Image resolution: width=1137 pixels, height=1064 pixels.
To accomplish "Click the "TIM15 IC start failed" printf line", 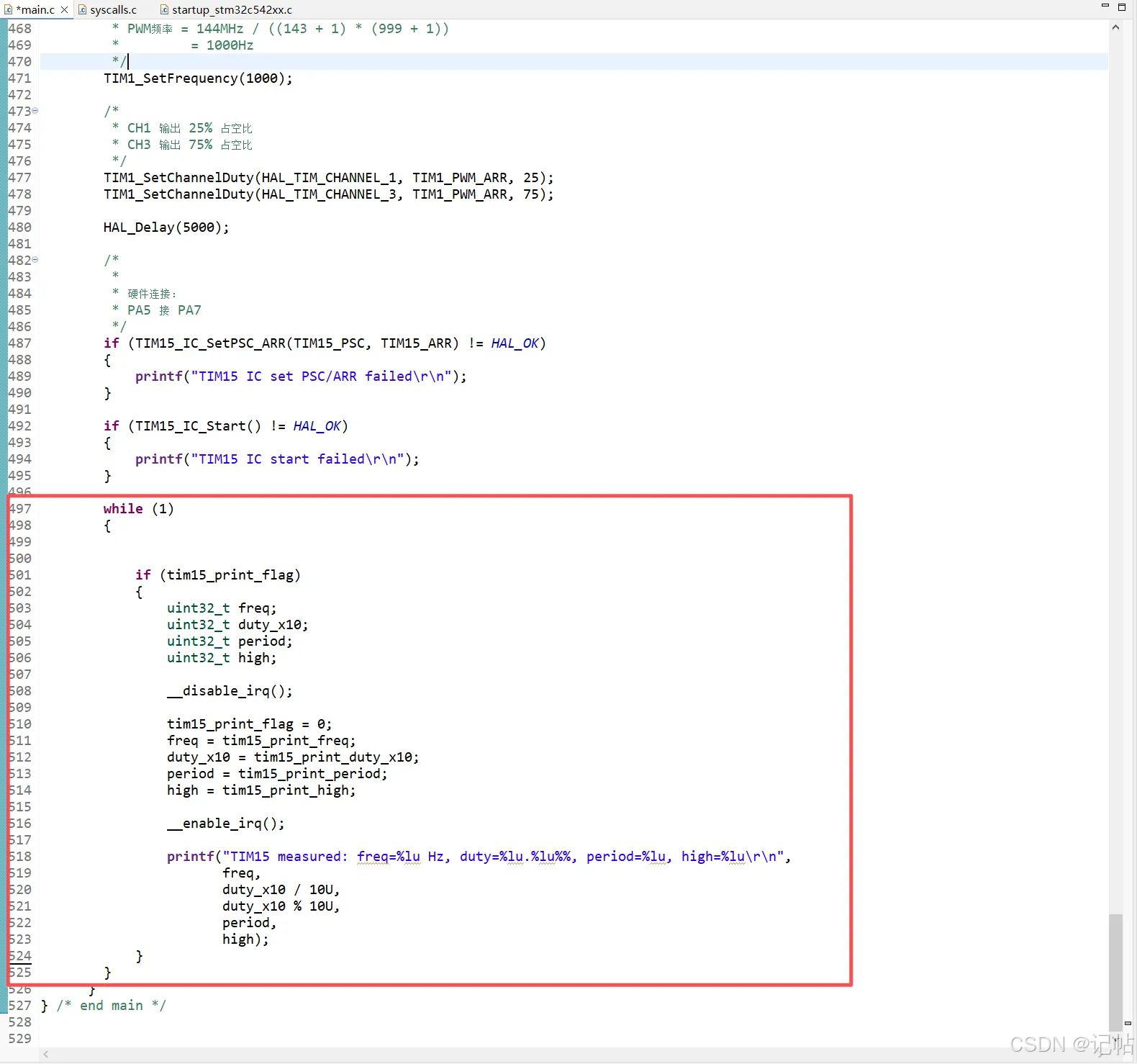I will [x=277, y=459].
